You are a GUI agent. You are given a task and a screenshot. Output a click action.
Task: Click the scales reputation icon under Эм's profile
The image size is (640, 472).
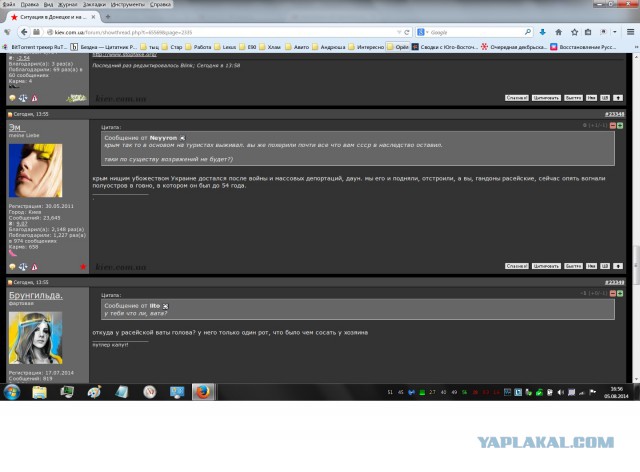[x=23, y=267]
